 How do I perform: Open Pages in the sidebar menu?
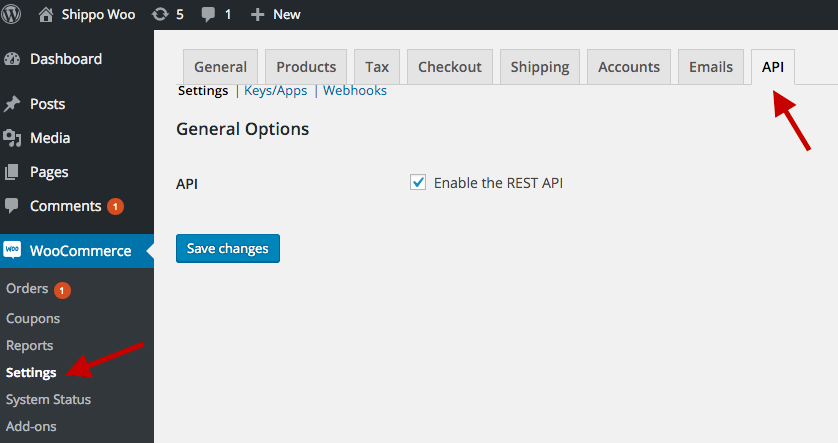click(49, 172)
